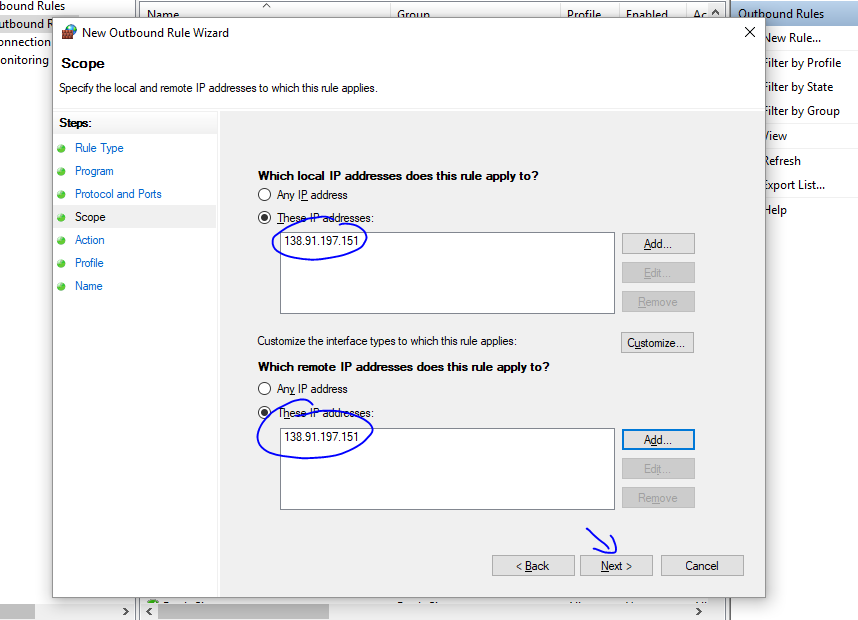The image size is (858, 620).
Task: Sort rules by Name column header
Action: [x=265, y=13]
